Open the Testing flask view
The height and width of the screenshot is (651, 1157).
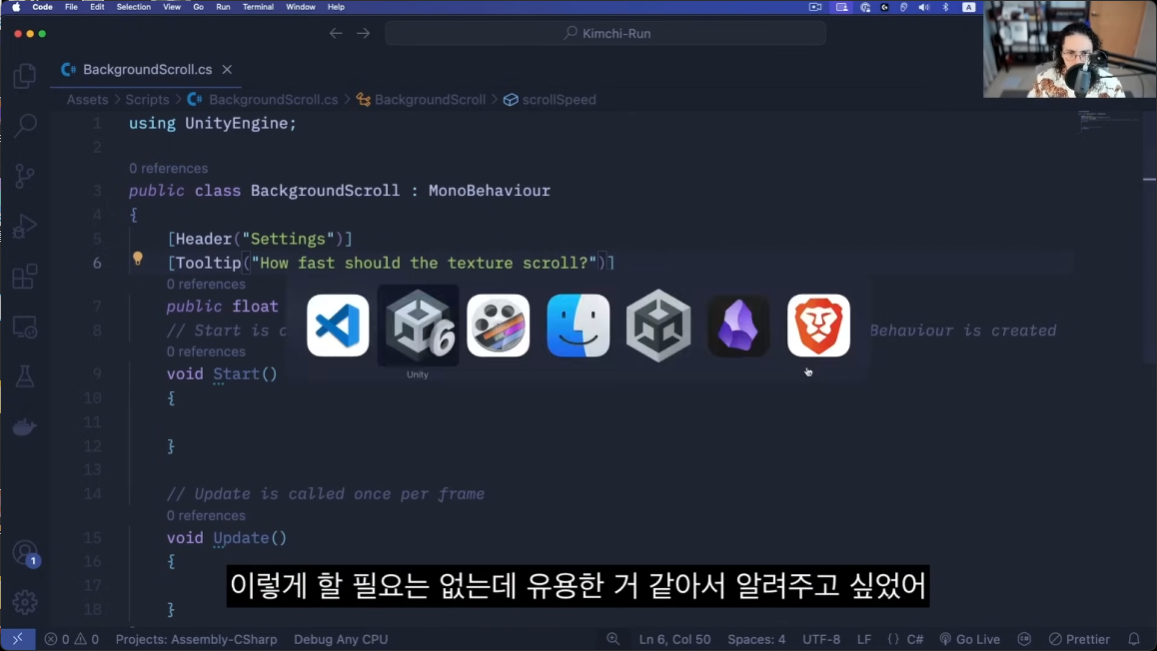(x=24, y=377)
